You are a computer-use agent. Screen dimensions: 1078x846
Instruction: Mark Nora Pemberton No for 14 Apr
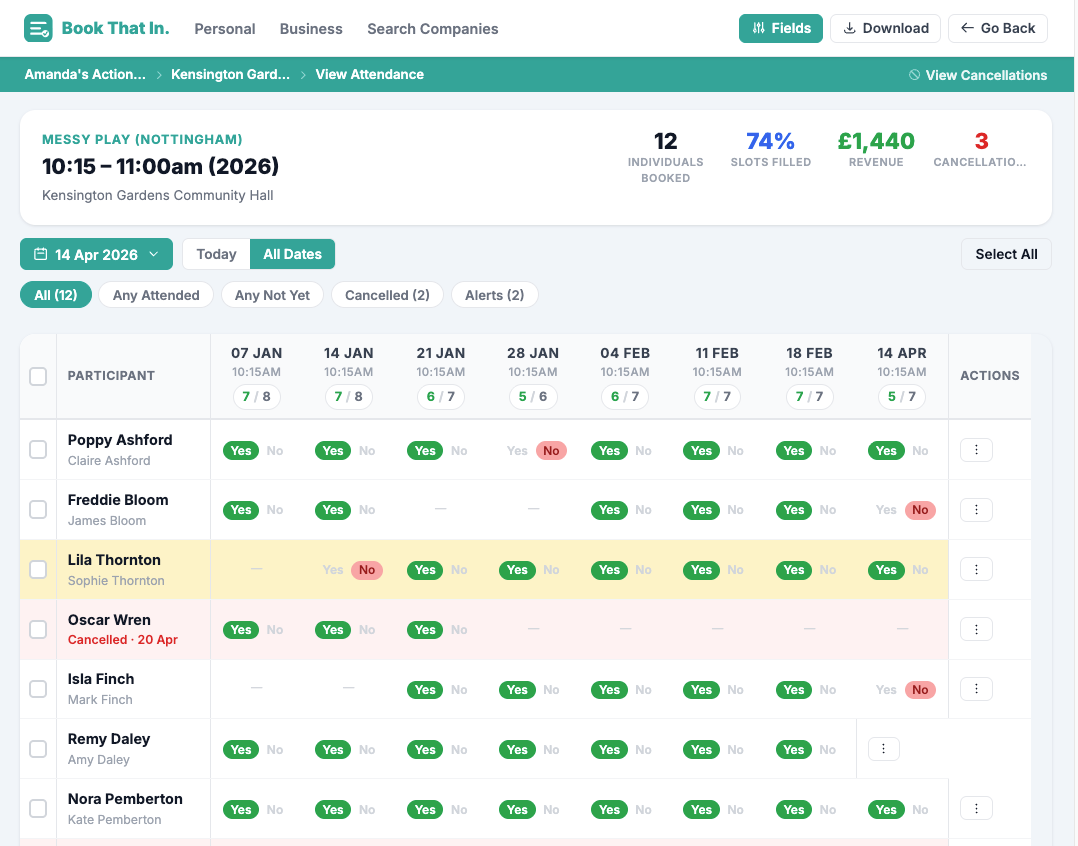coord(920,810)
